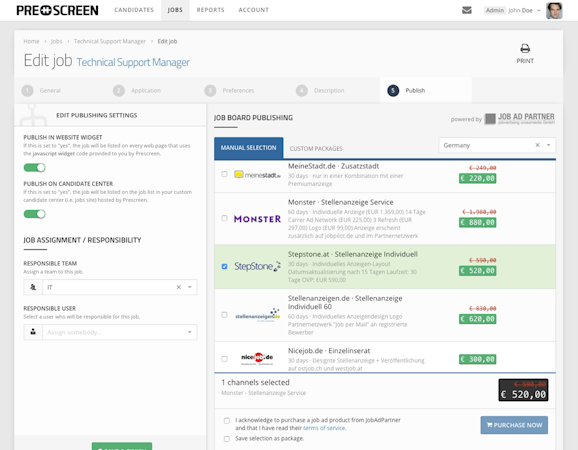Screen dimensions: 578x450
Task: Open the Reports menu
Action: pos(210,10)
